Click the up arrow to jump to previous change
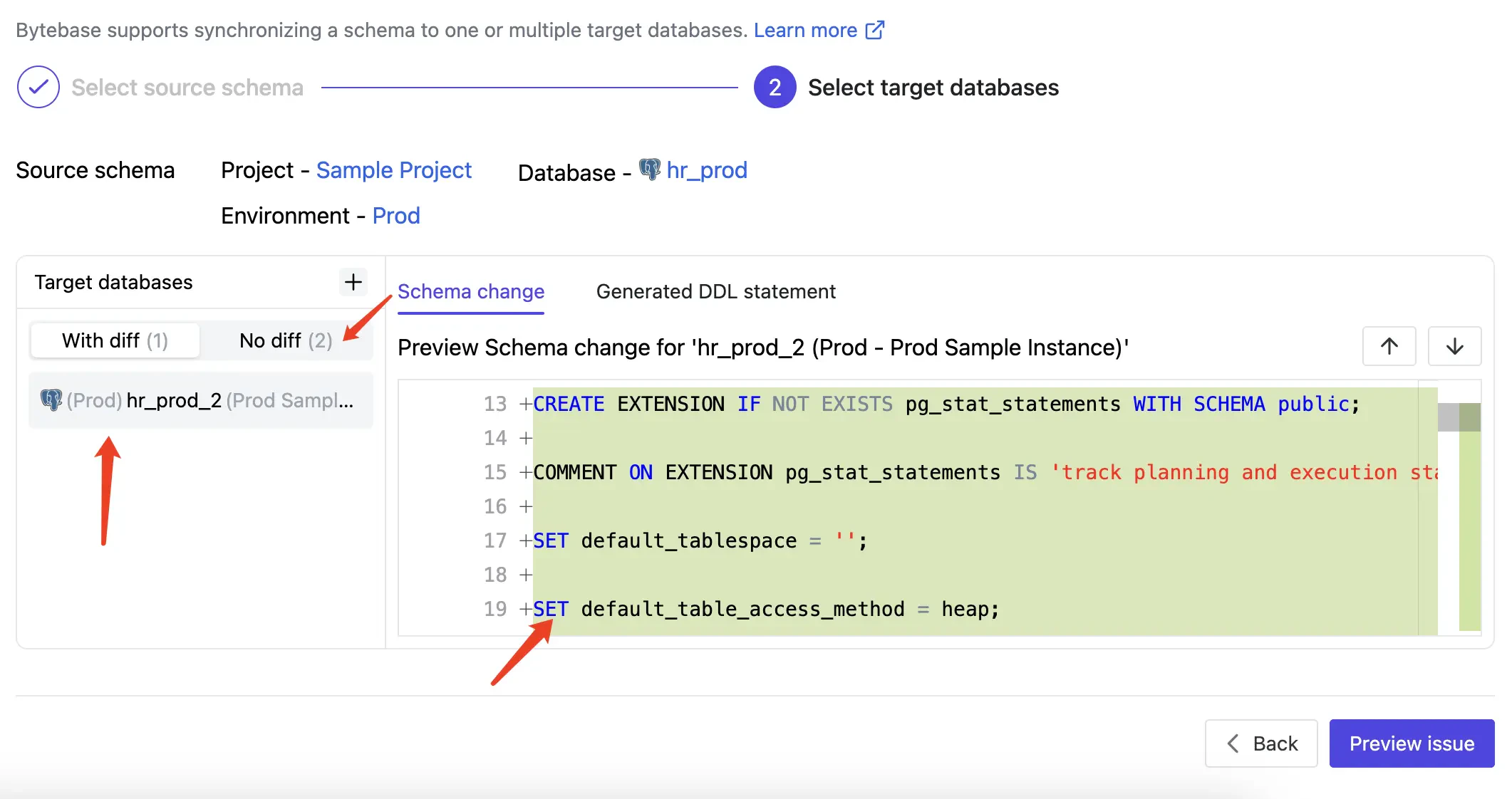 (1389, 347)
